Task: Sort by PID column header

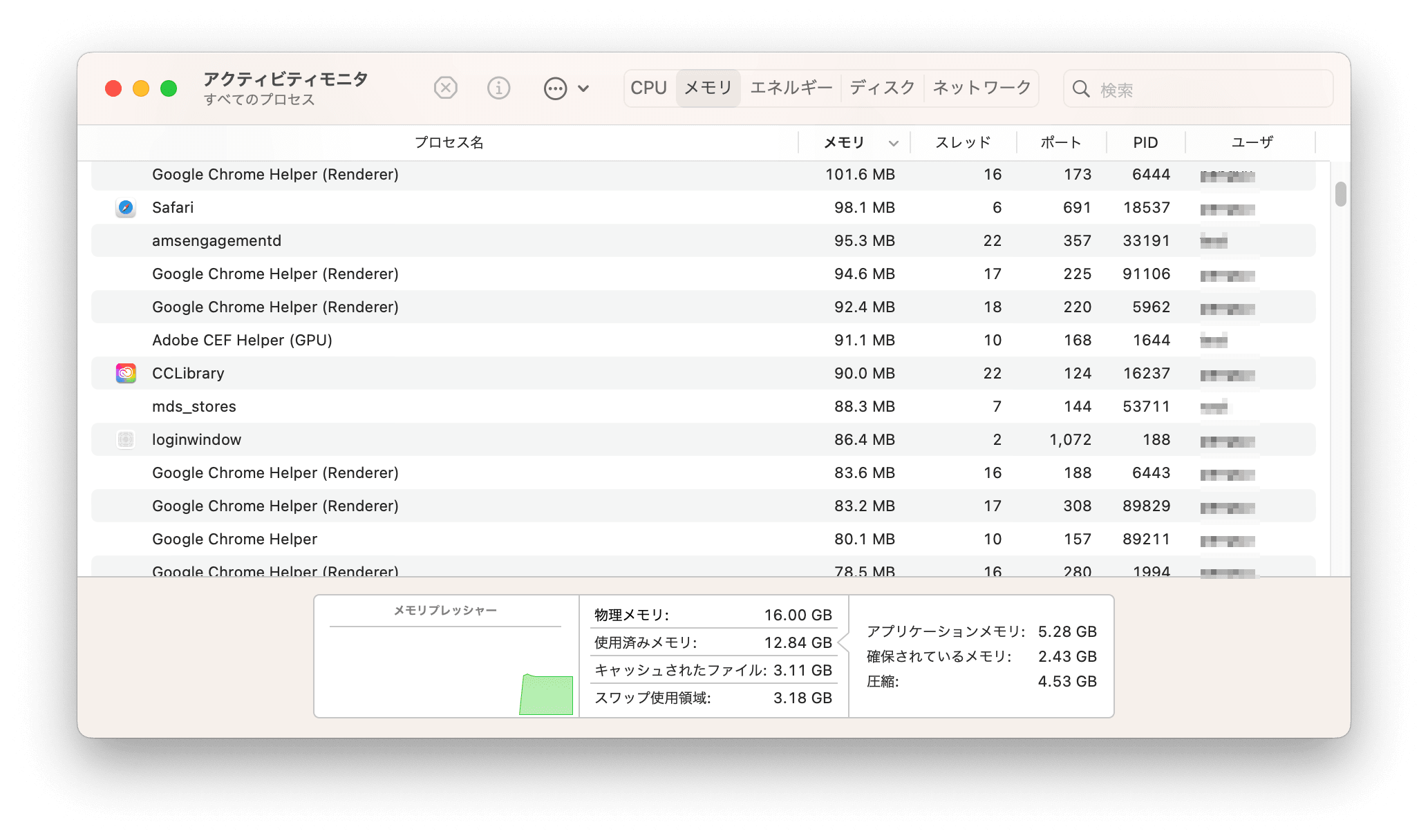Action: tap(1145, 142)
